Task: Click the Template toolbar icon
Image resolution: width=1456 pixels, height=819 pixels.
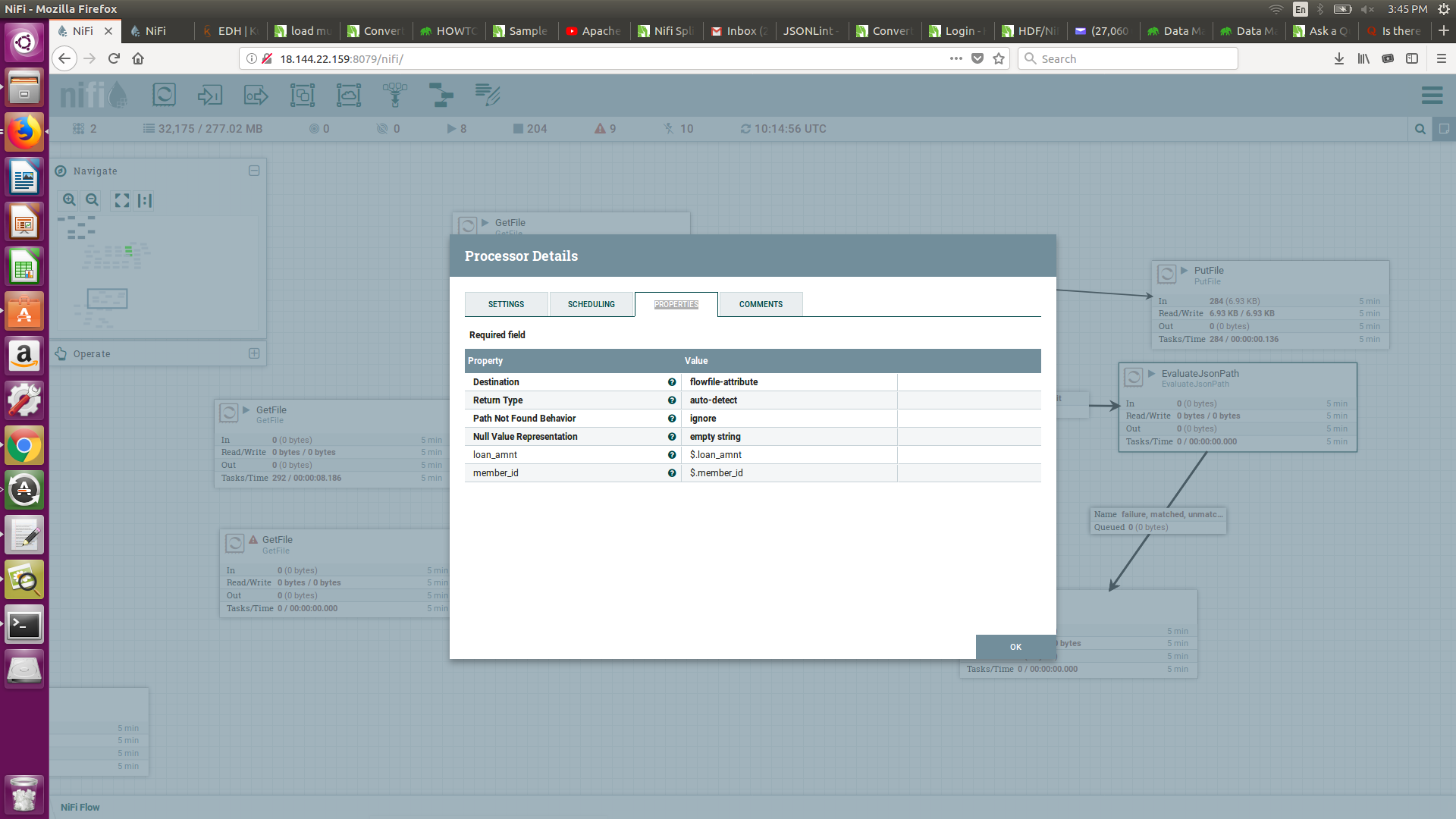Action: point(441,95)
